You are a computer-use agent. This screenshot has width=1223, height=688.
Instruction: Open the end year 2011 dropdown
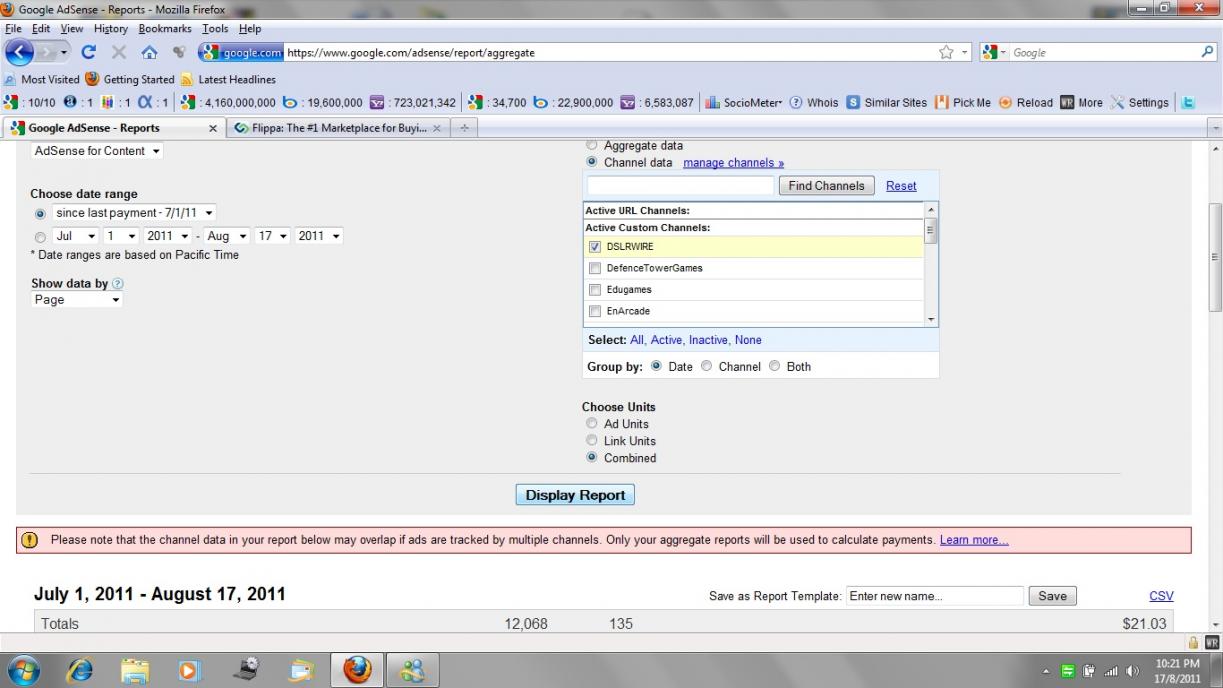click(320, 236)
